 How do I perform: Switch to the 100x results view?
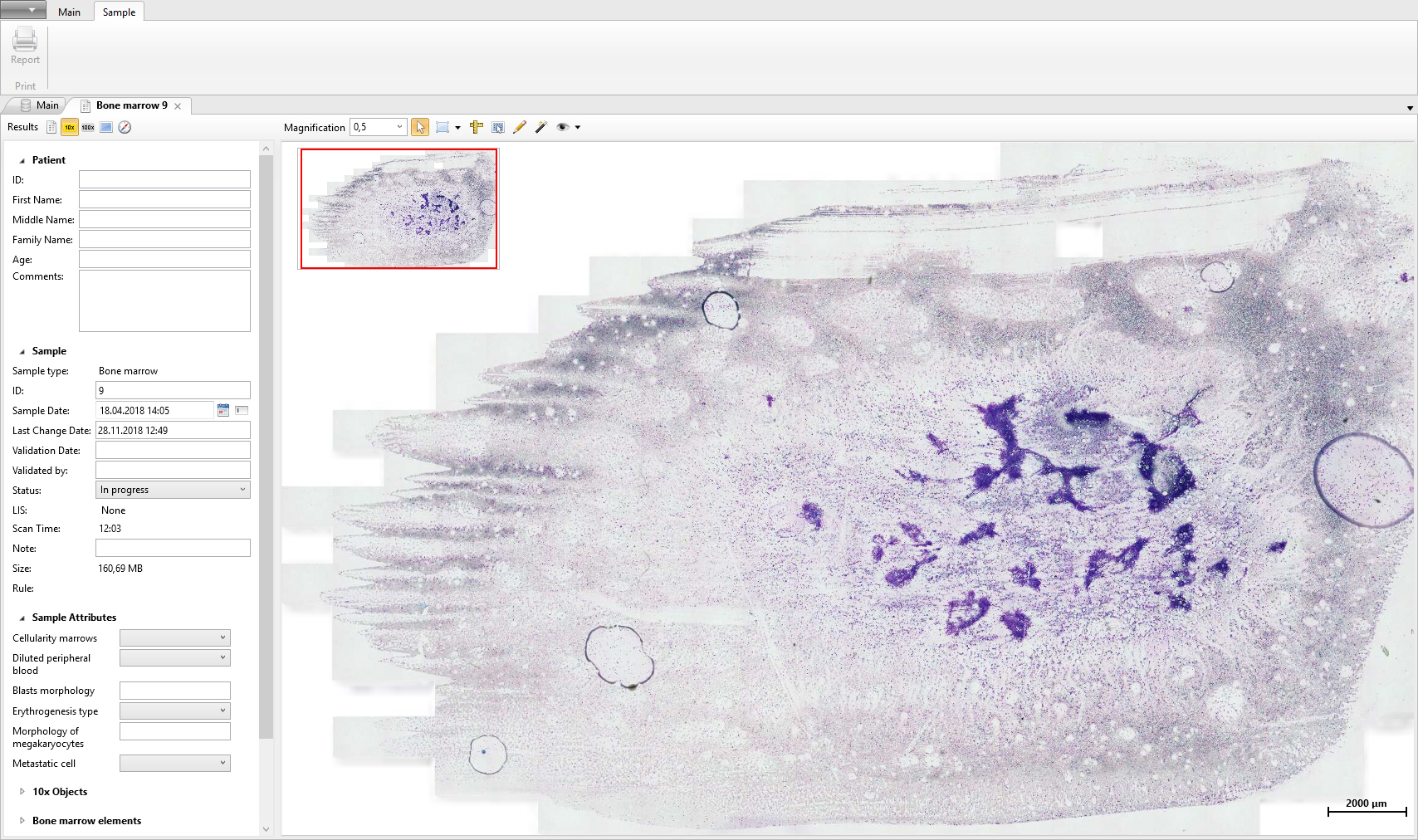(88, 127)
